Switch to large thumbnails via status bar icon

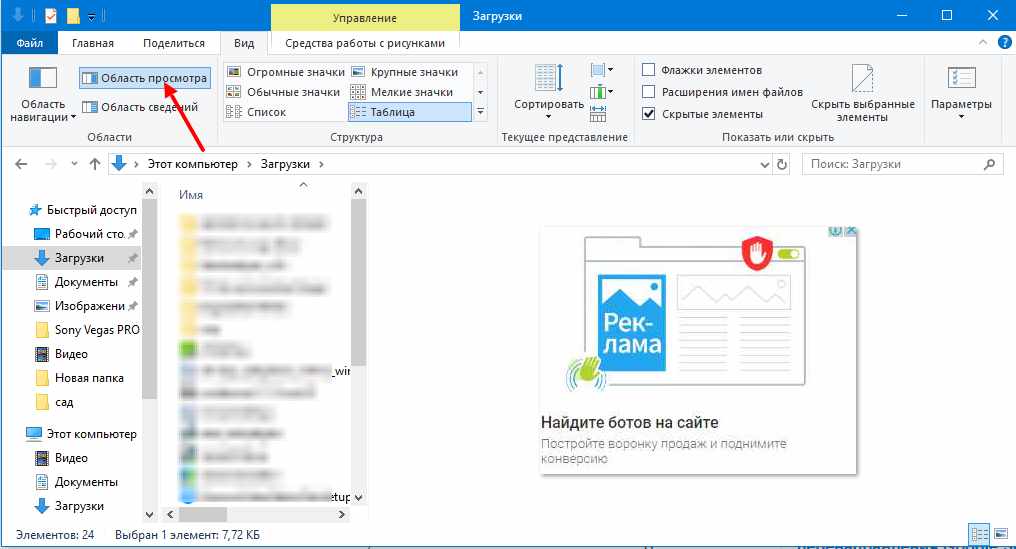click(1001, 535)
